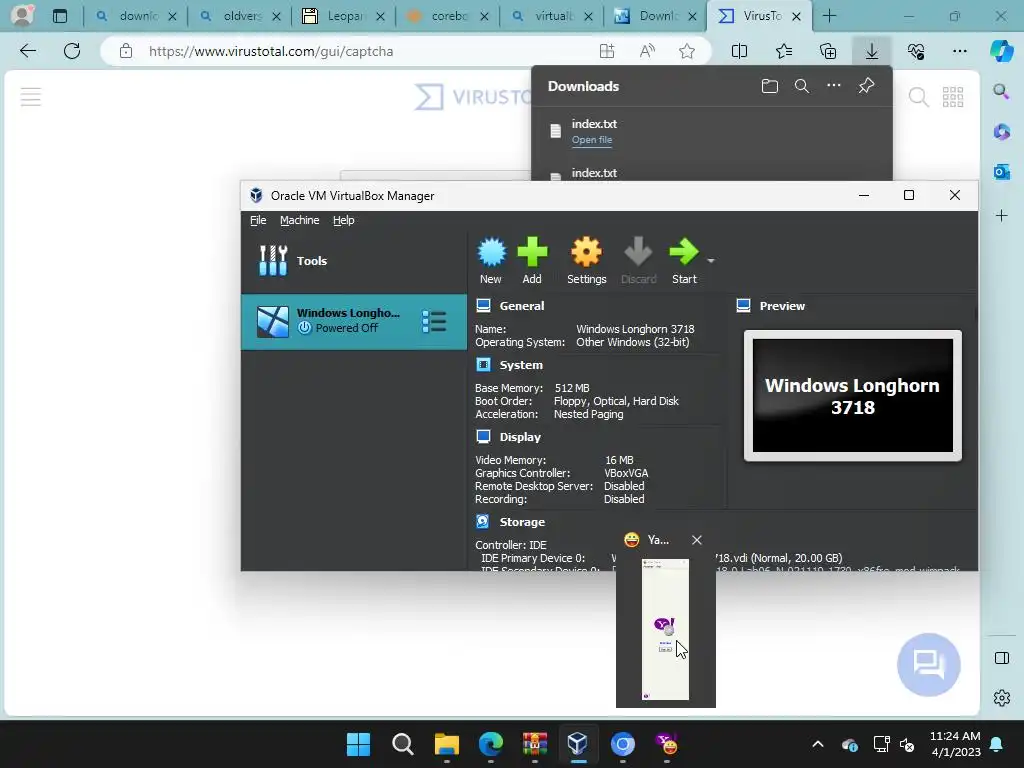Open Edge sidebar settings gear
This screenshot has width=1024, height=768.
click(x=1001, y=697)
